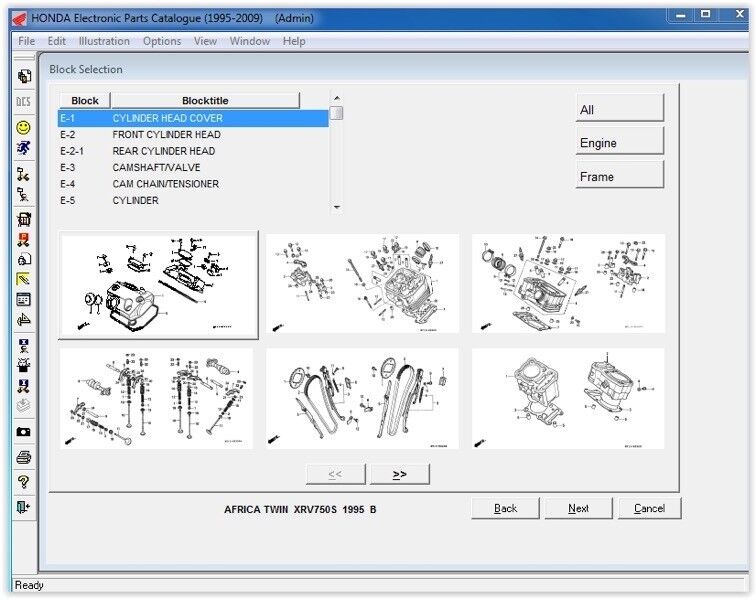Click the blue hourglass with arrows icon
The image size is (756, 599).
point(24,386)
